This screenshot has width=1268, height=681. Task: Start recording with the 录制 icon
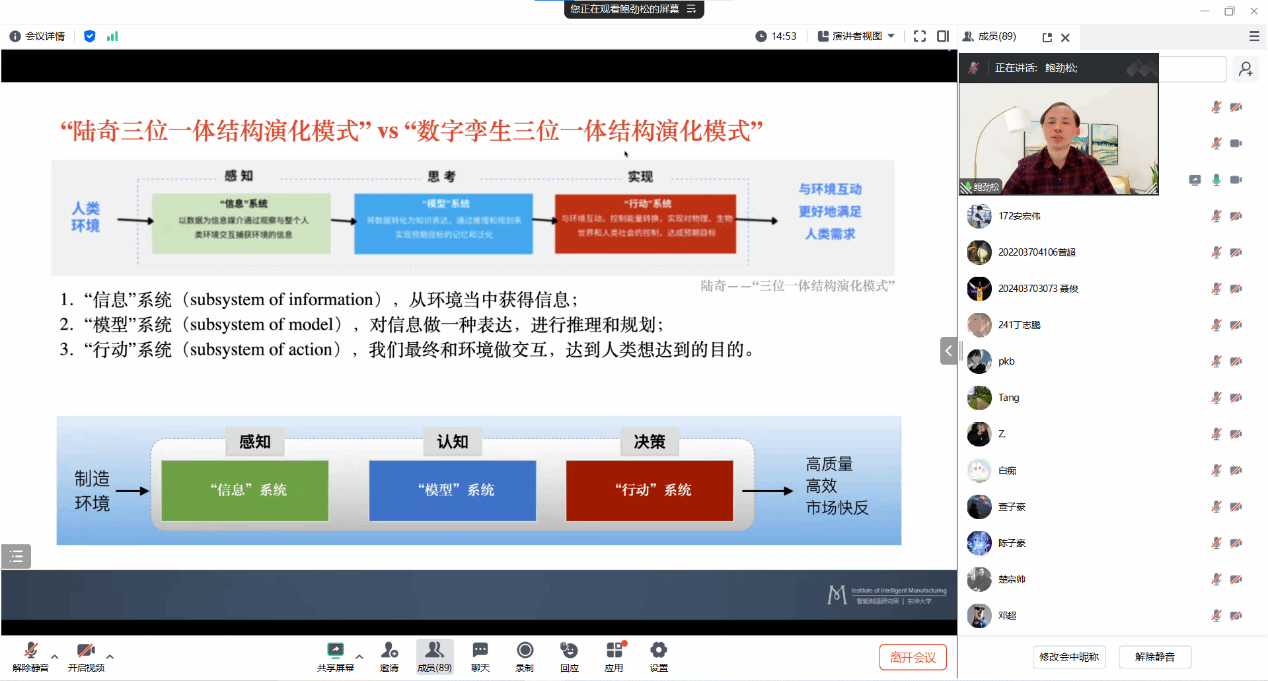(525, 656)
